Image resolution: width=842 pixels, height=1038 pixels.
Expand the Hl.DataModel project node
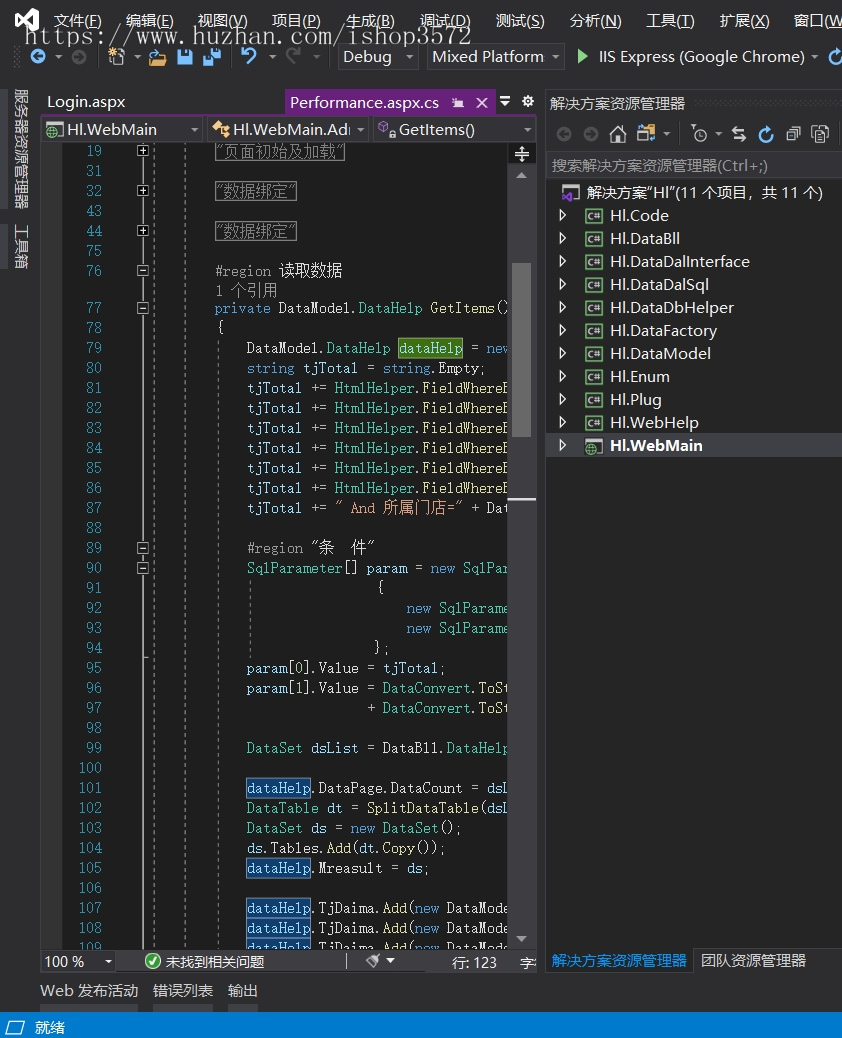click(563, 354)
